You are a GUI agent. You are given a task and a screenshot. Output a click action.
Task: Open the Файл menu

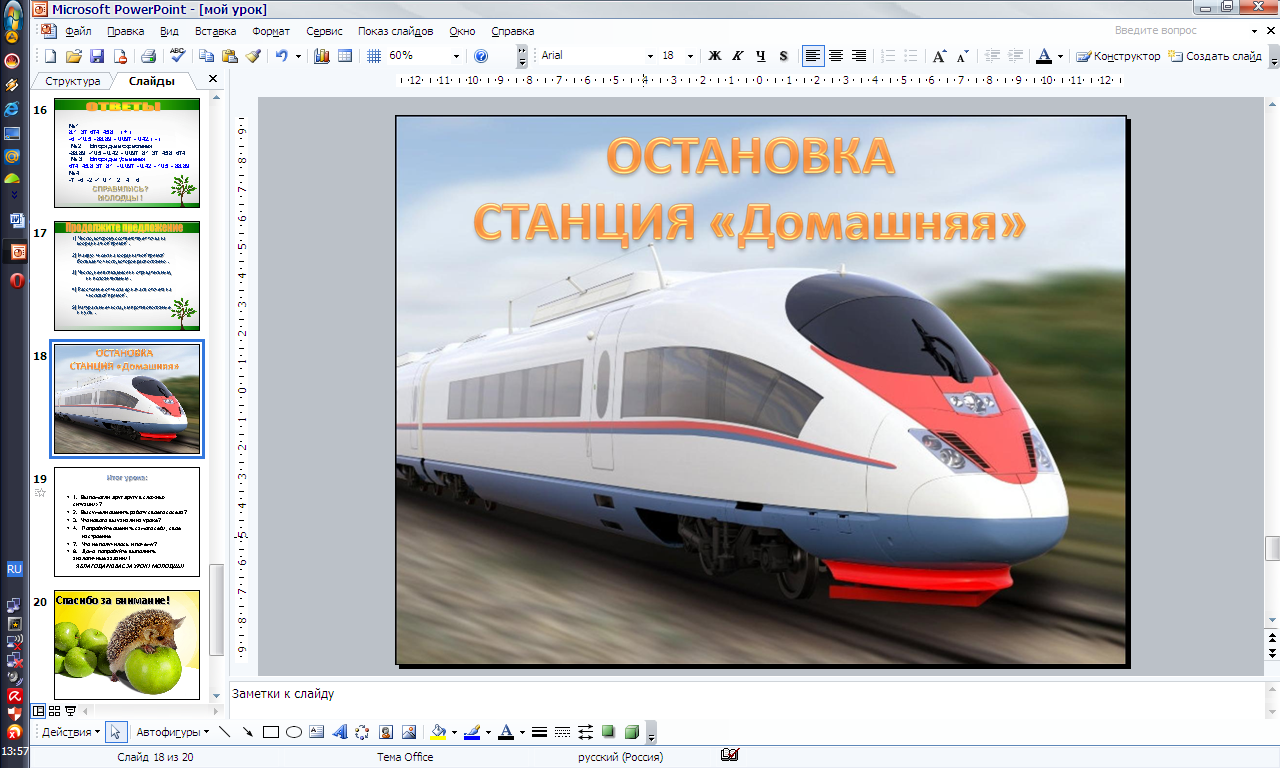[x=78, y=31]
